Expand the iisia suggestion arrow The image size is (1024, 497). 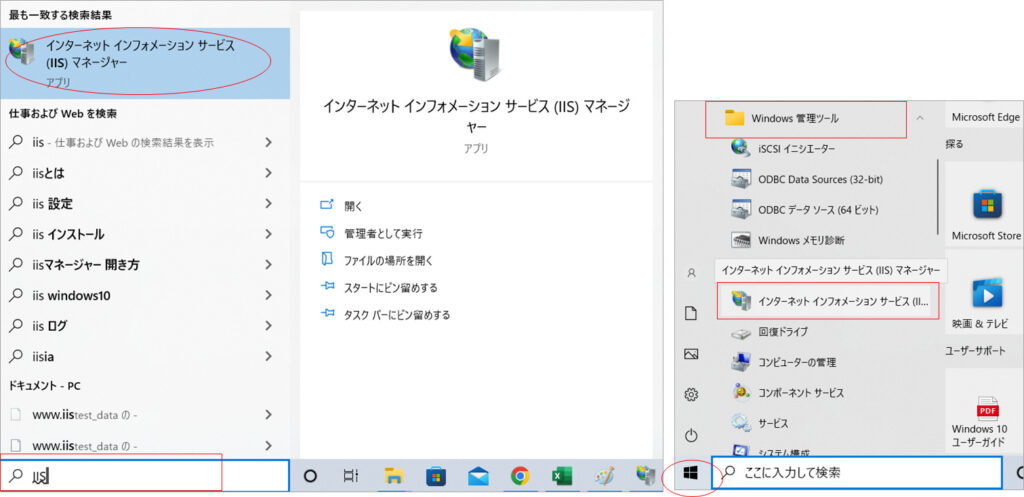coord(268,356)
